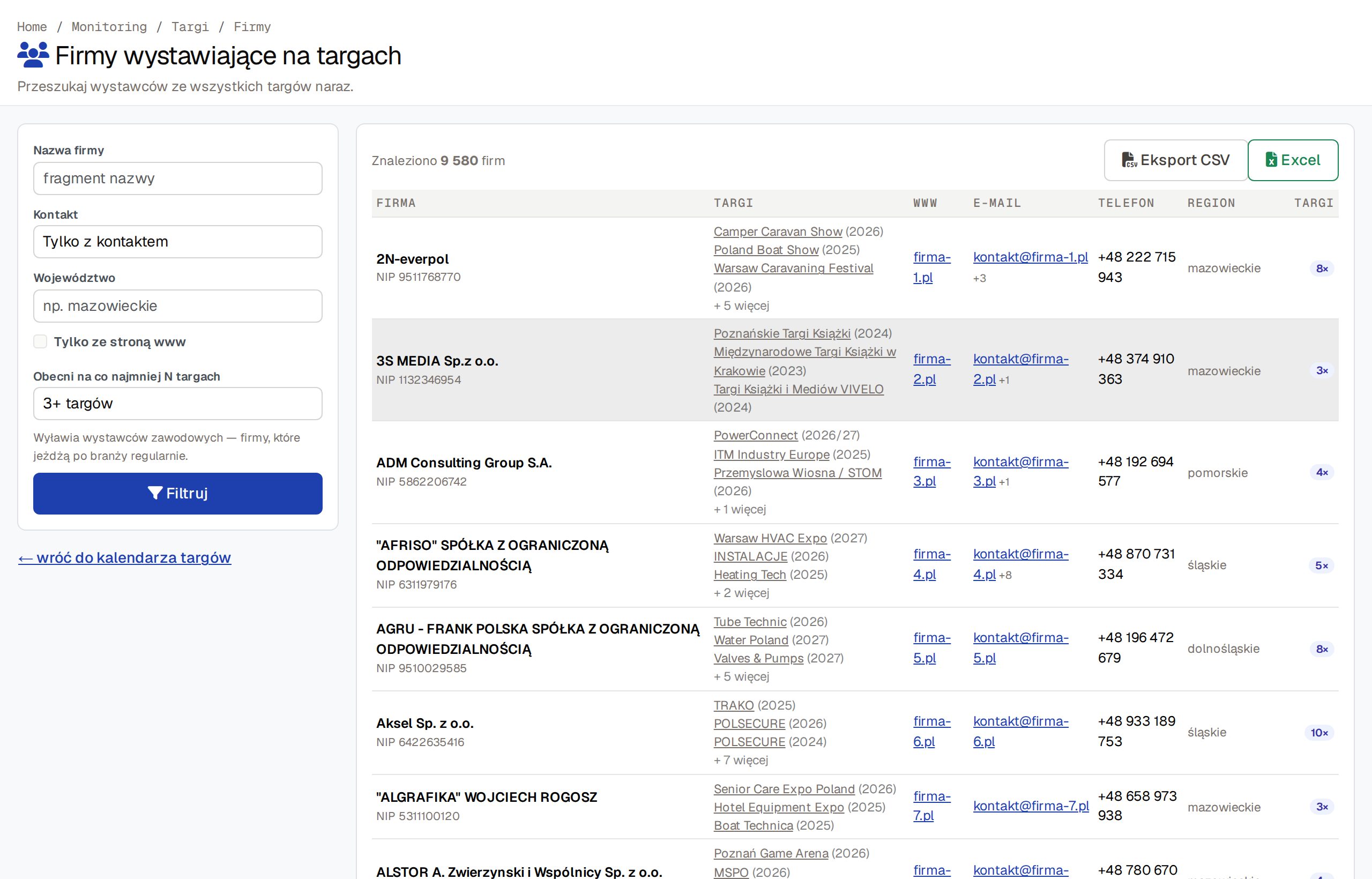This screenshot has width=1372, height=879.
Task: Download results using Excel button
Action: 1293,160
